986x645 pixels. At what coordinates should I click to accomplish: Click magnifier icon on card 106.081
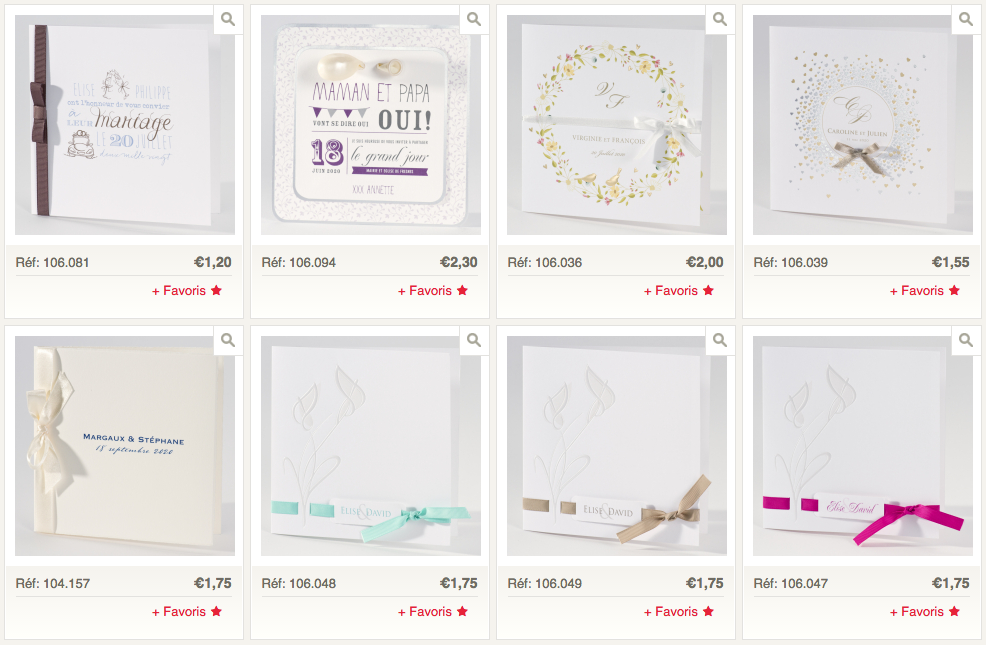tap(228, 19)
